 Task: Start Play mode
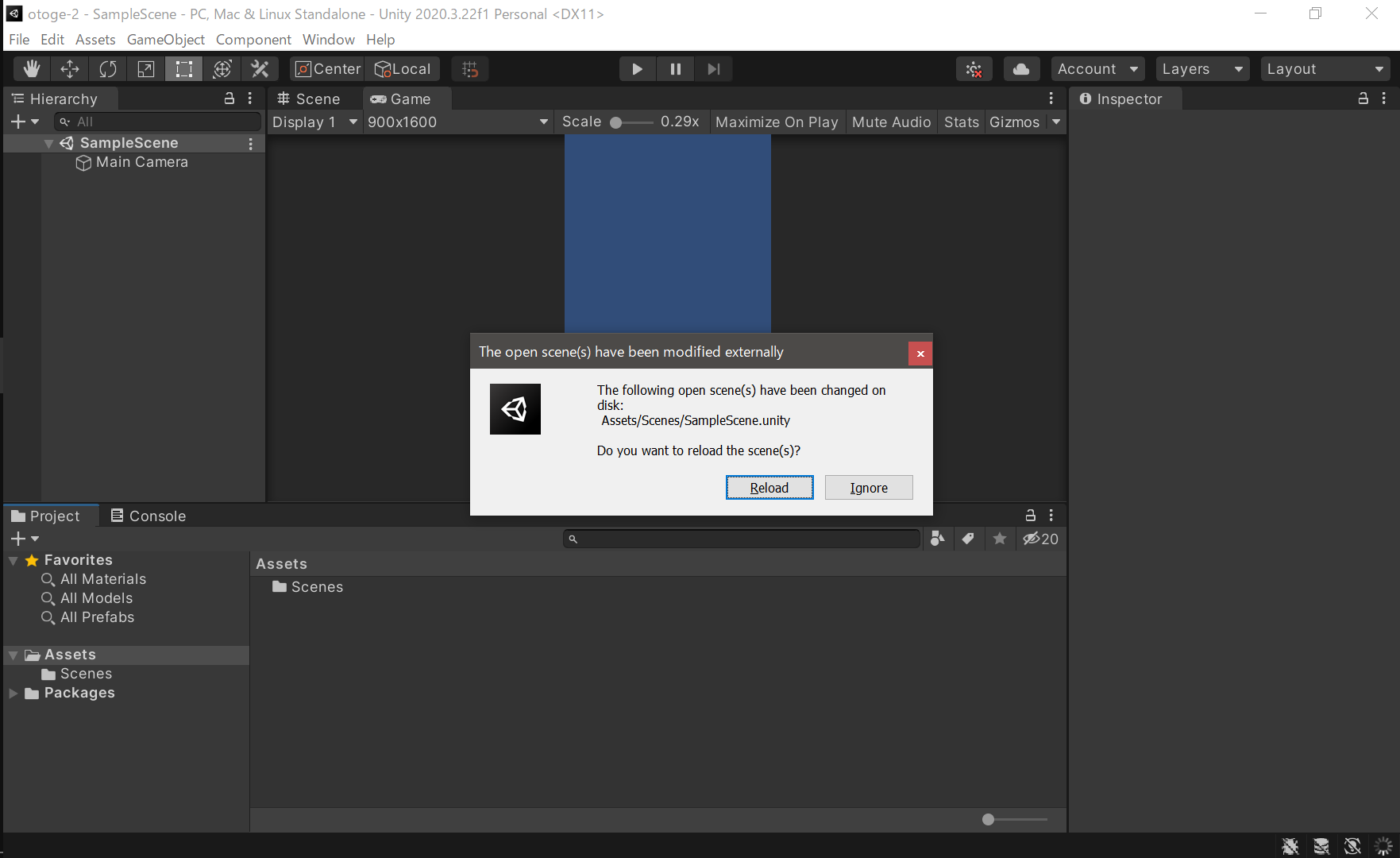click(x=638, y=69)
